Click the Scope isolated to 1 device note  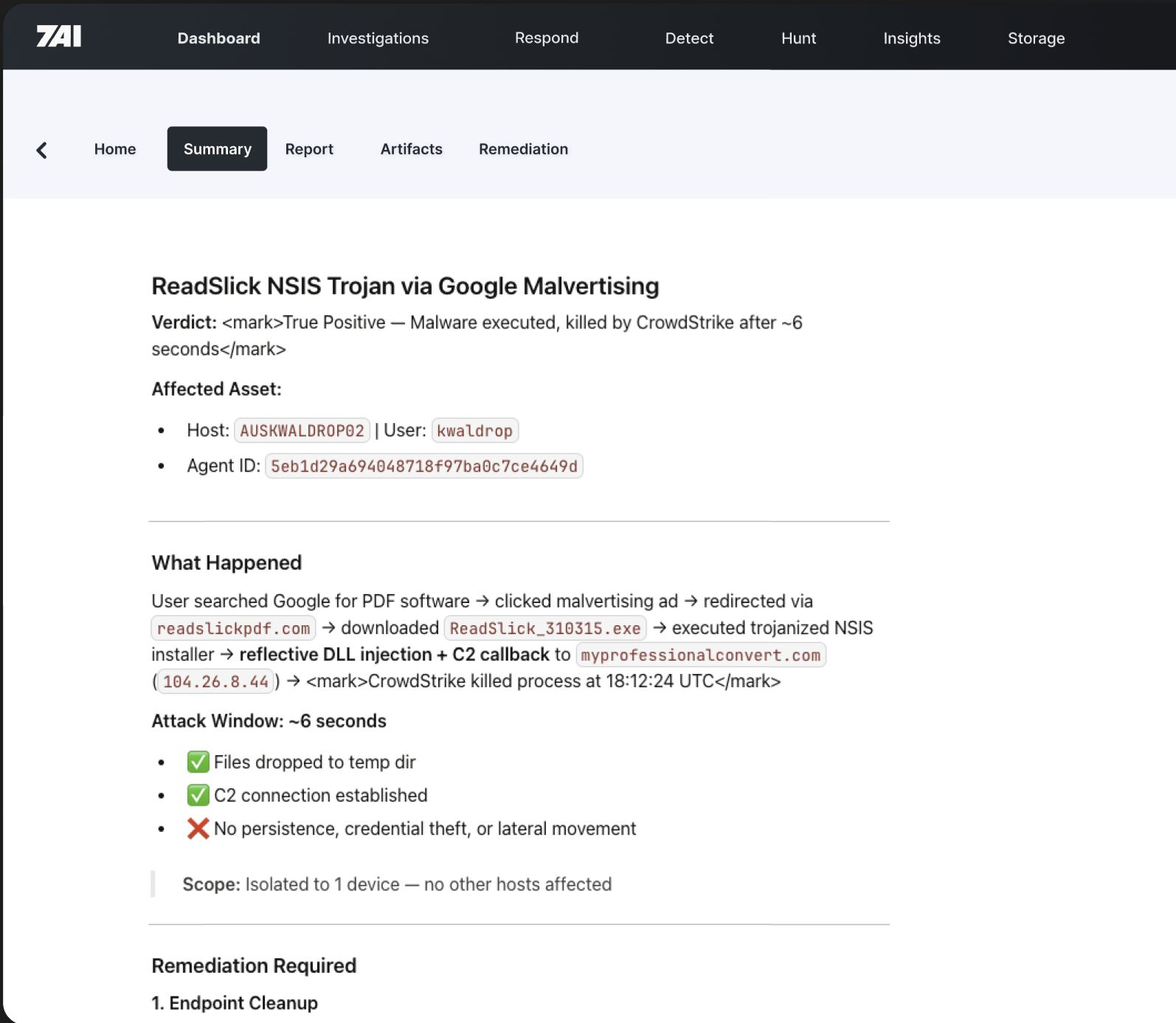point(397,884)
